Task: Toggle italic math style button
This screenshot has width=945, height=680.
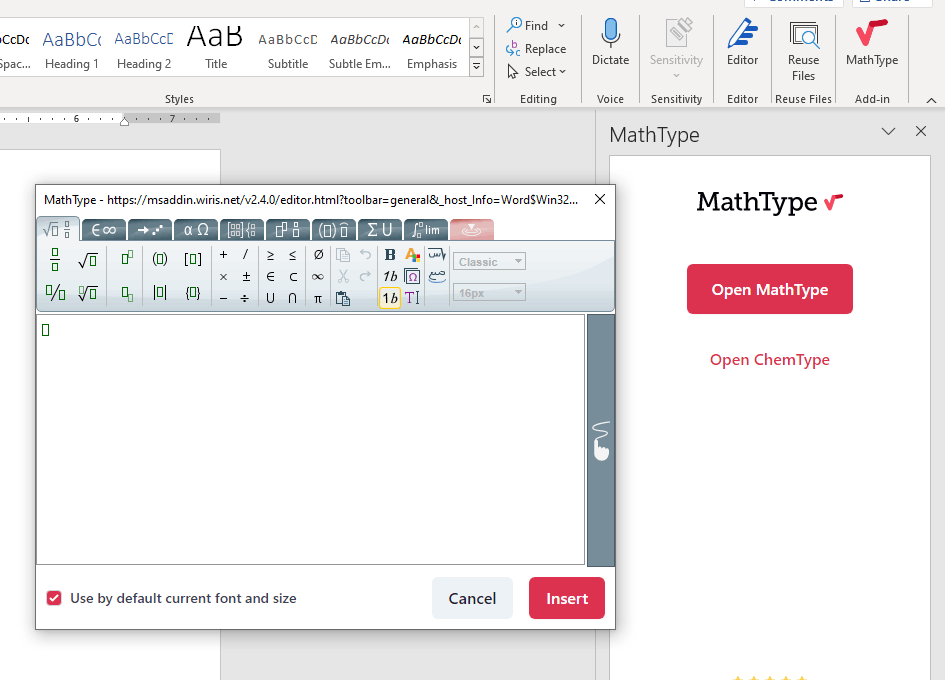Action: tap(391, 276)
